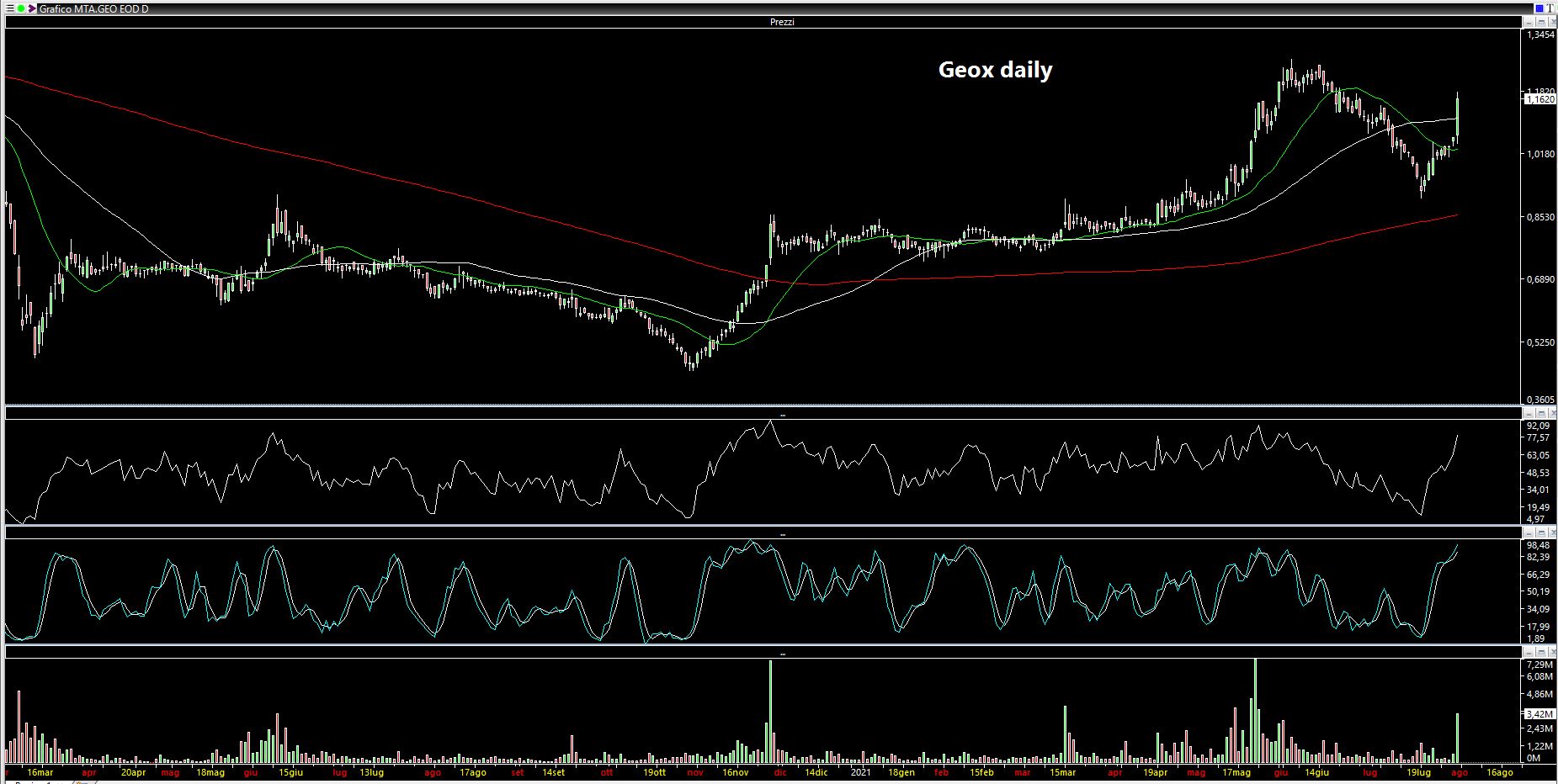
Task: Click the 15giu date on time axis
Action: tap(291, 771)
